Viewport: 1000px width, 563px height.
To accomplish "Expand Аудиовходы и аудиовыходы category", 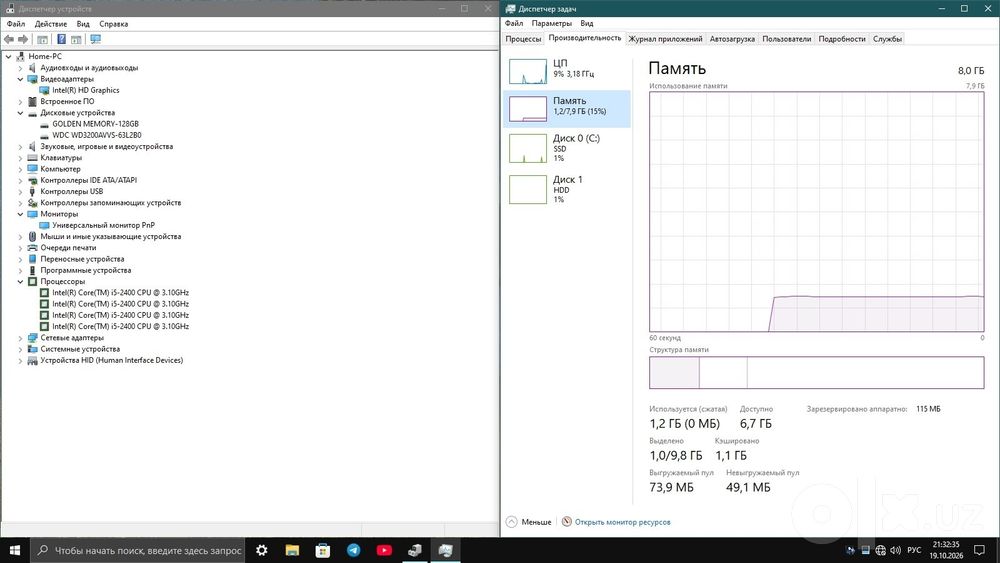I will point(20,68).
